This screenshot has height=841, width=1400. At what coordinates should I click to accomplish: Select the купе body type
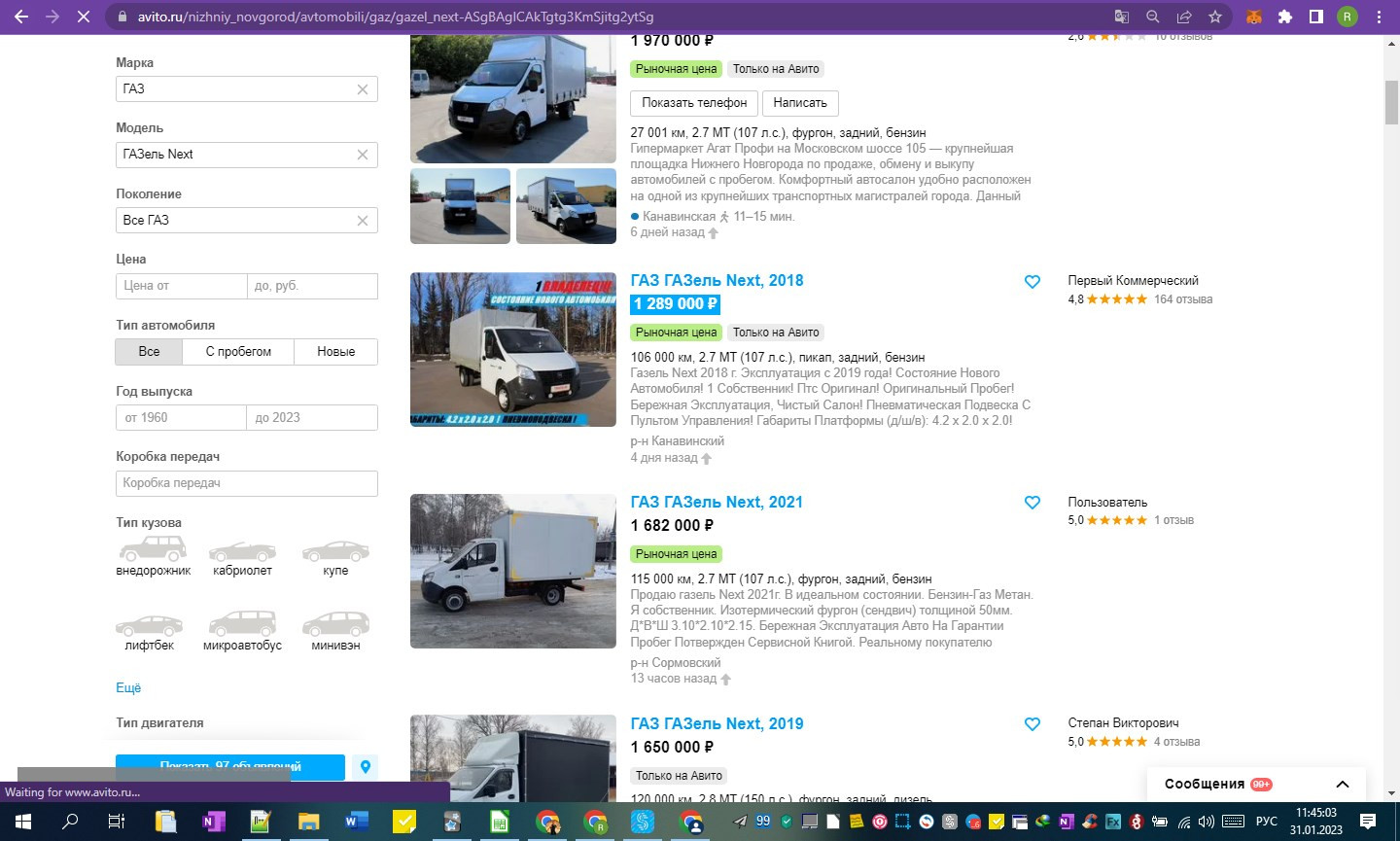tap(335, 558)
